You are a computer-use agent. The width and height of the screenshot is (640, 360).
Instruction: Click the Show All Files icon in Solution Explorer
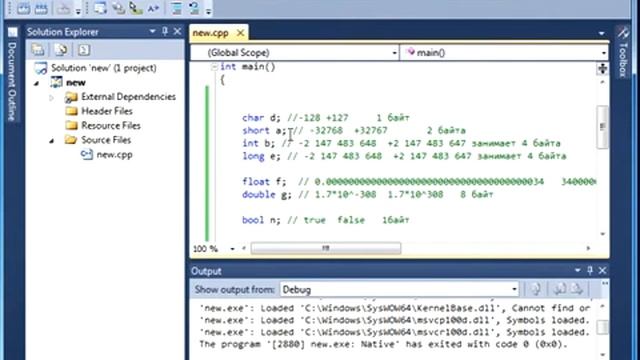pos(61,50)
